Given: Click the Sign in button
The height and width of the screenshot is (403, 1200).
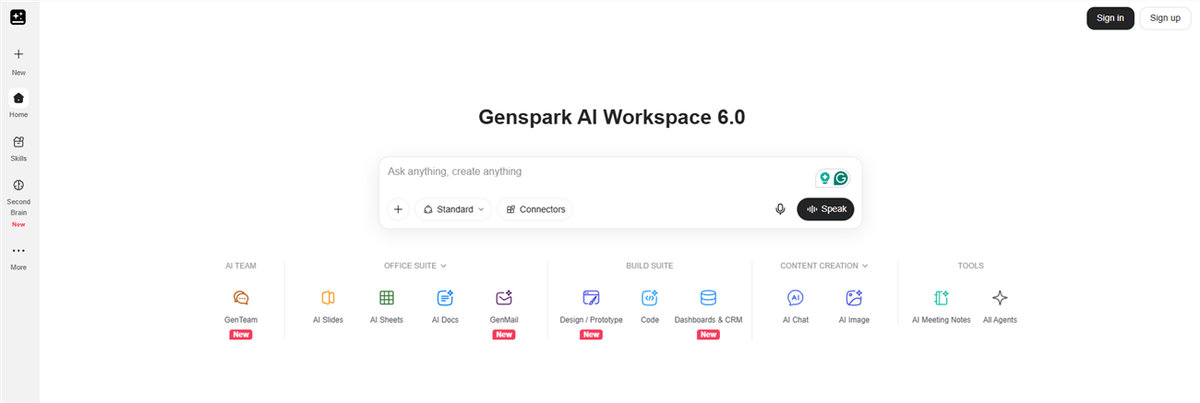Looking at the screenshot, I should (1110, 18).
